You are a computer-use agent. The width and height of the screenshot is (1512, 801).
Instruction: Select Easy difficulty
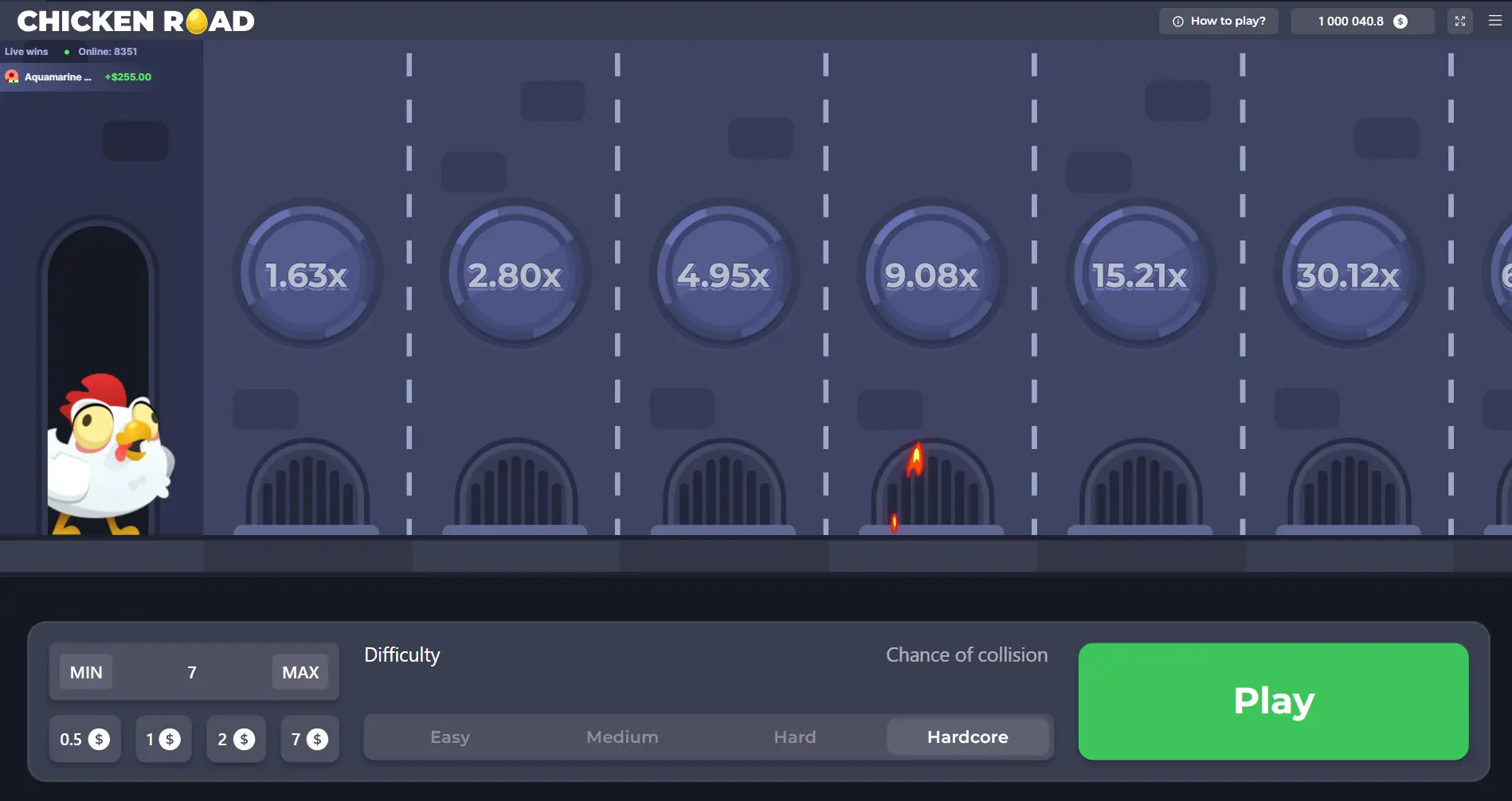(x=450, y=737)
